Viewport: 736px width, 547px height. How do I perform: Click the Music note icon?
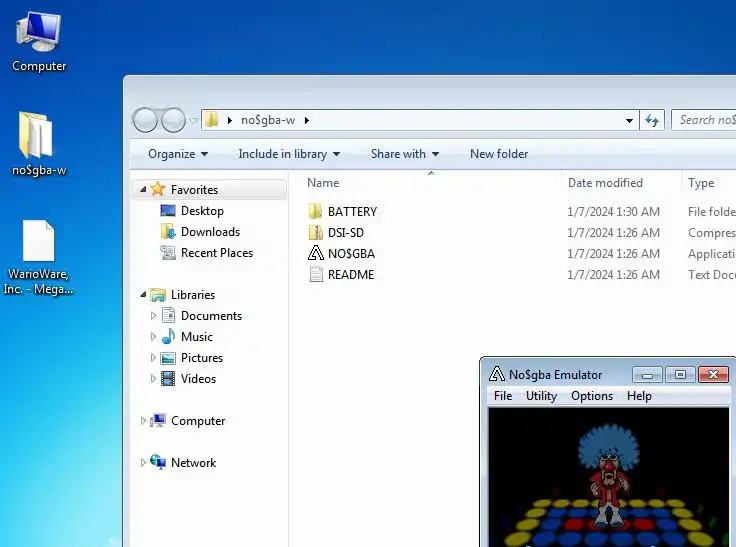(x=168, y=336)
